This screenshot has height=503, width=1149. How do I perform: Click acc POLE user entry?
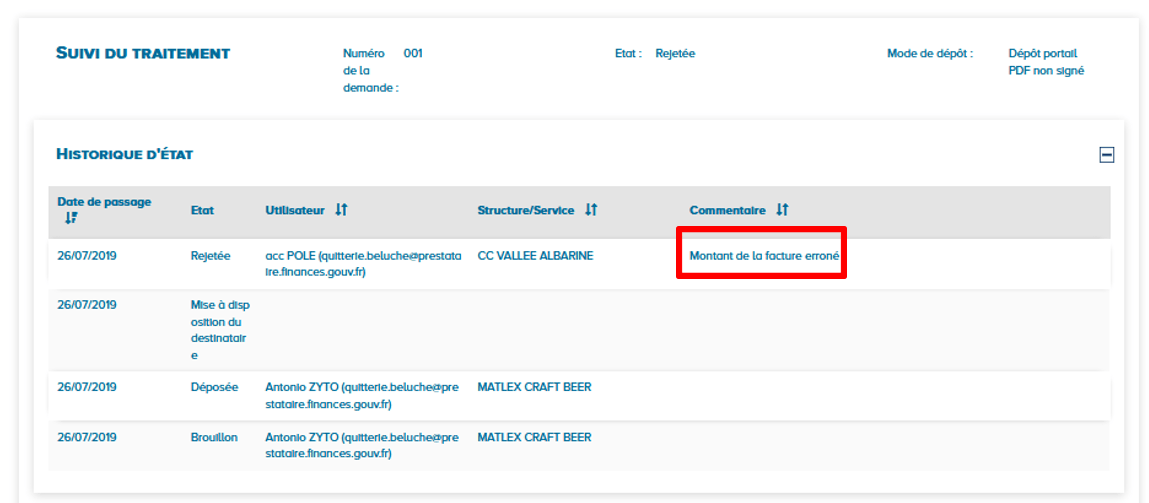point(363,263)
